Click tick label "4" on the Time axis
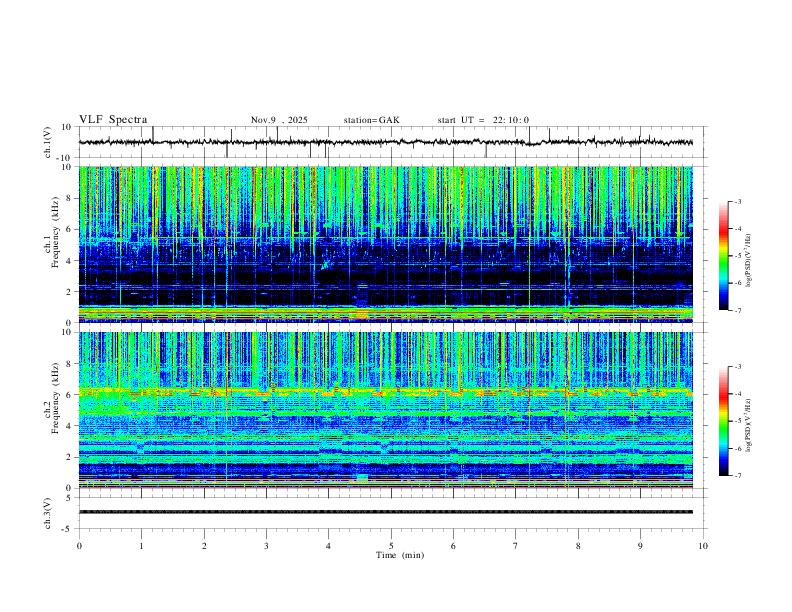Screen dimensions: 792x612 coord(328,546)
